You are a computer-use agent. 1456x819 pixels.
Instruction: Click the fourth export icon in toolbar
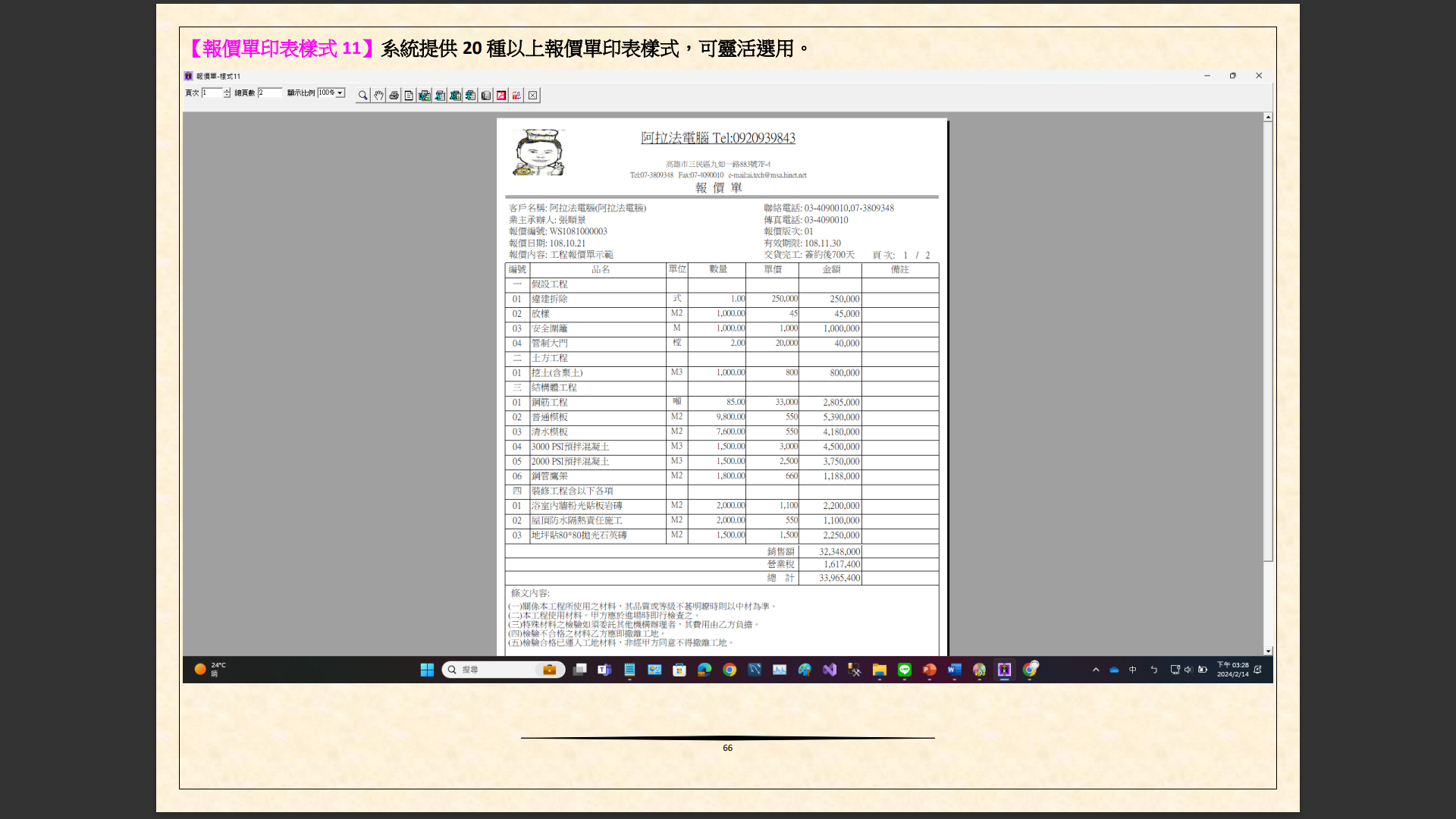[x=470, y=96]
